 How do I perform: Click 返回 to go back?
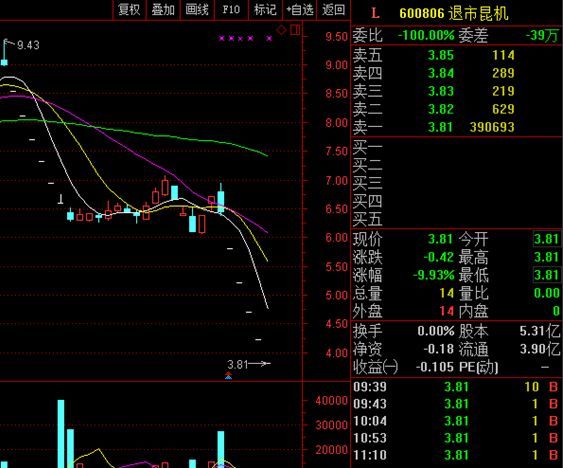333,9
